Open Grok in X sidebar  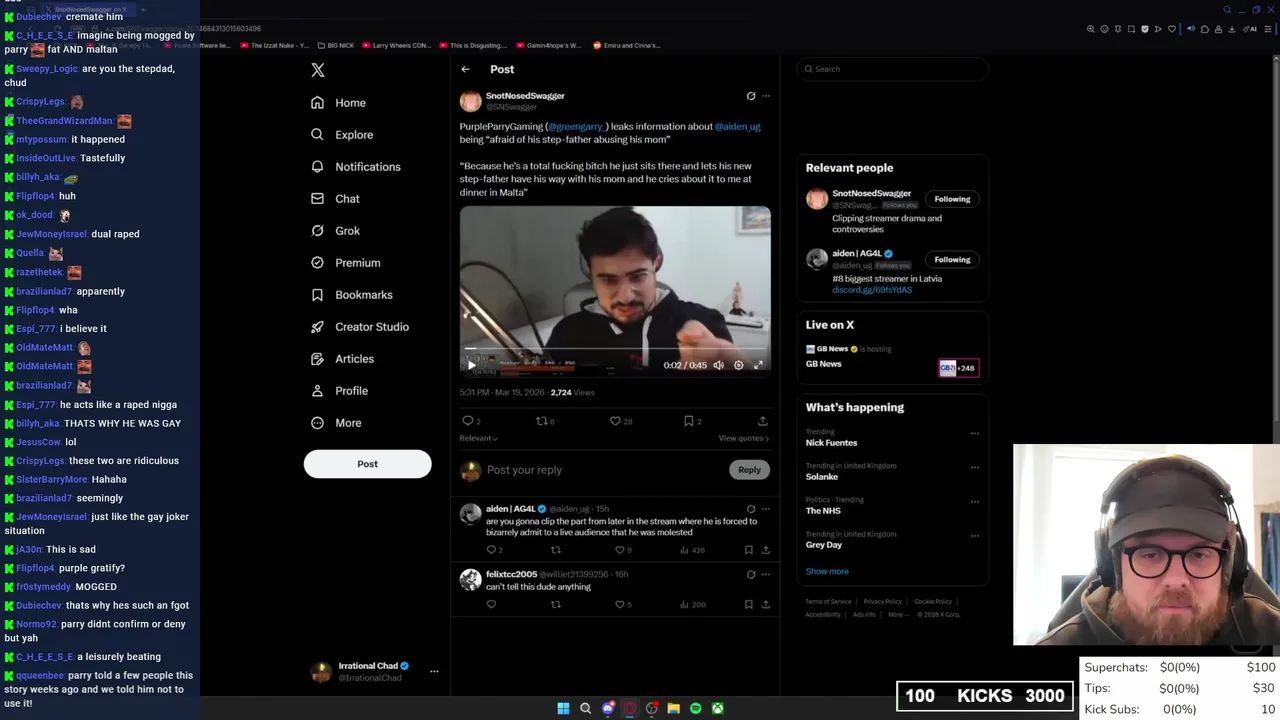pyautogui.click(x=335, y=231)
